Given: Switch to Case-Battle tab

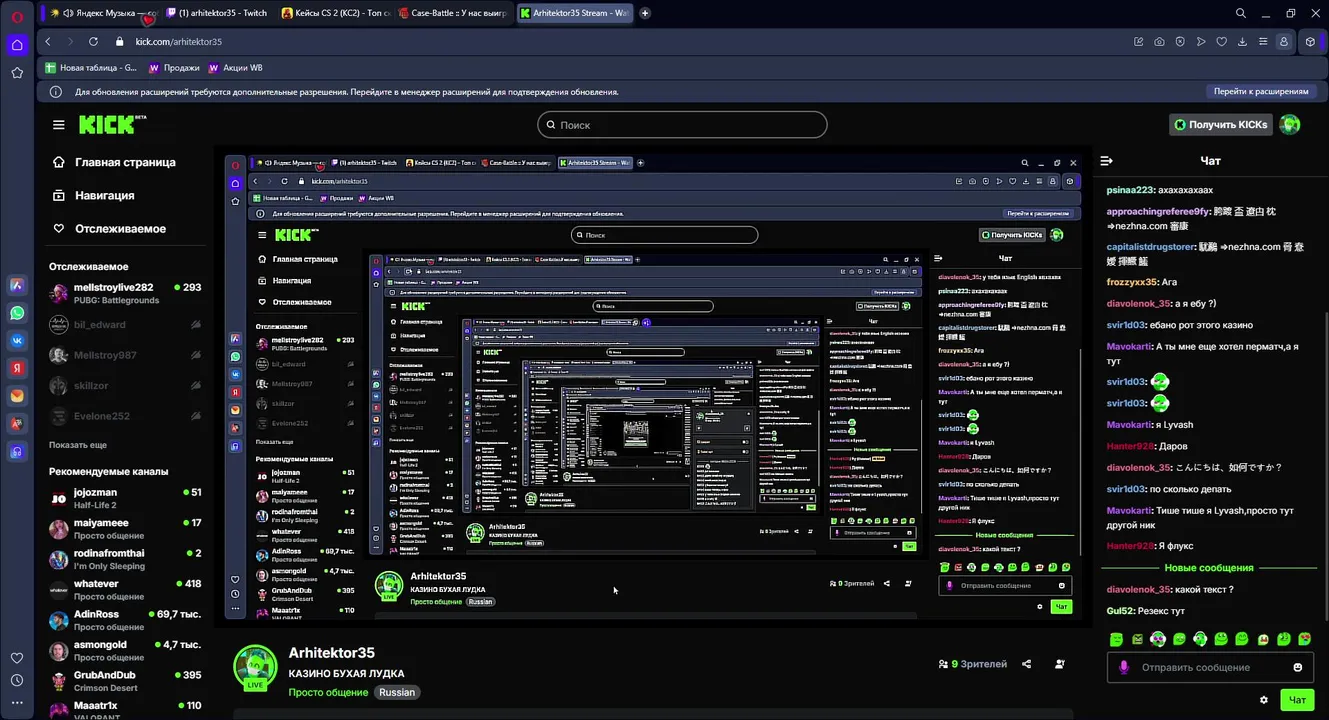Looking at the screenshot, I should pyautogui.click(x=452, y=13).
